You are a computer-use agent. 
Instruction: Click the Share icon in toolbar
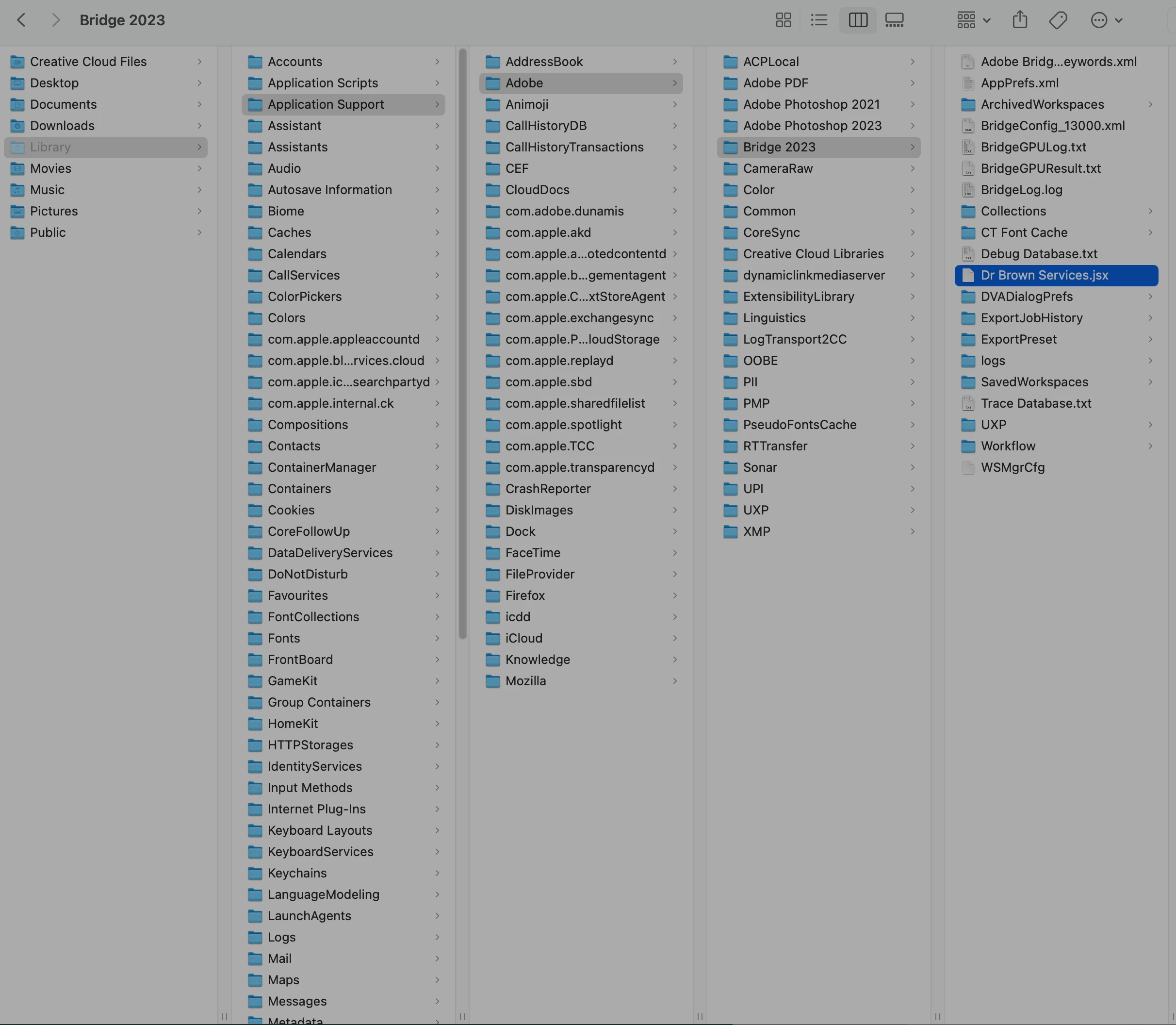(1020, 20)
